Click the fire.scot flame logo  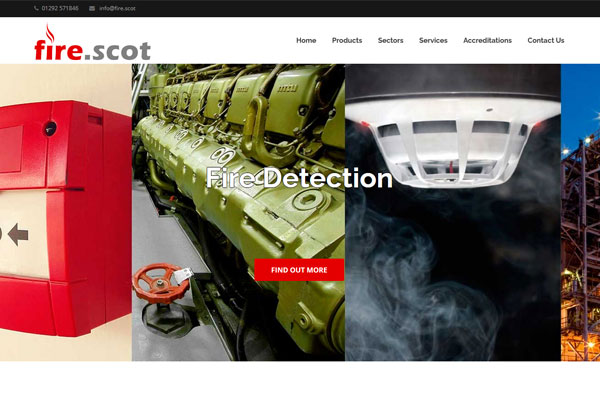[x=92, y=42]
